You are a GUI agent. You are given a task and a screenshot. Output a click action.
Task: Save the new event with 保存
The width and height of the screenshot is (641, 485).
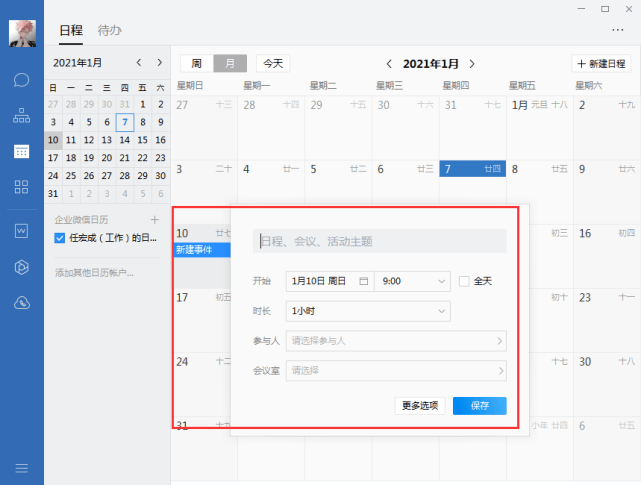coord(480,406)
